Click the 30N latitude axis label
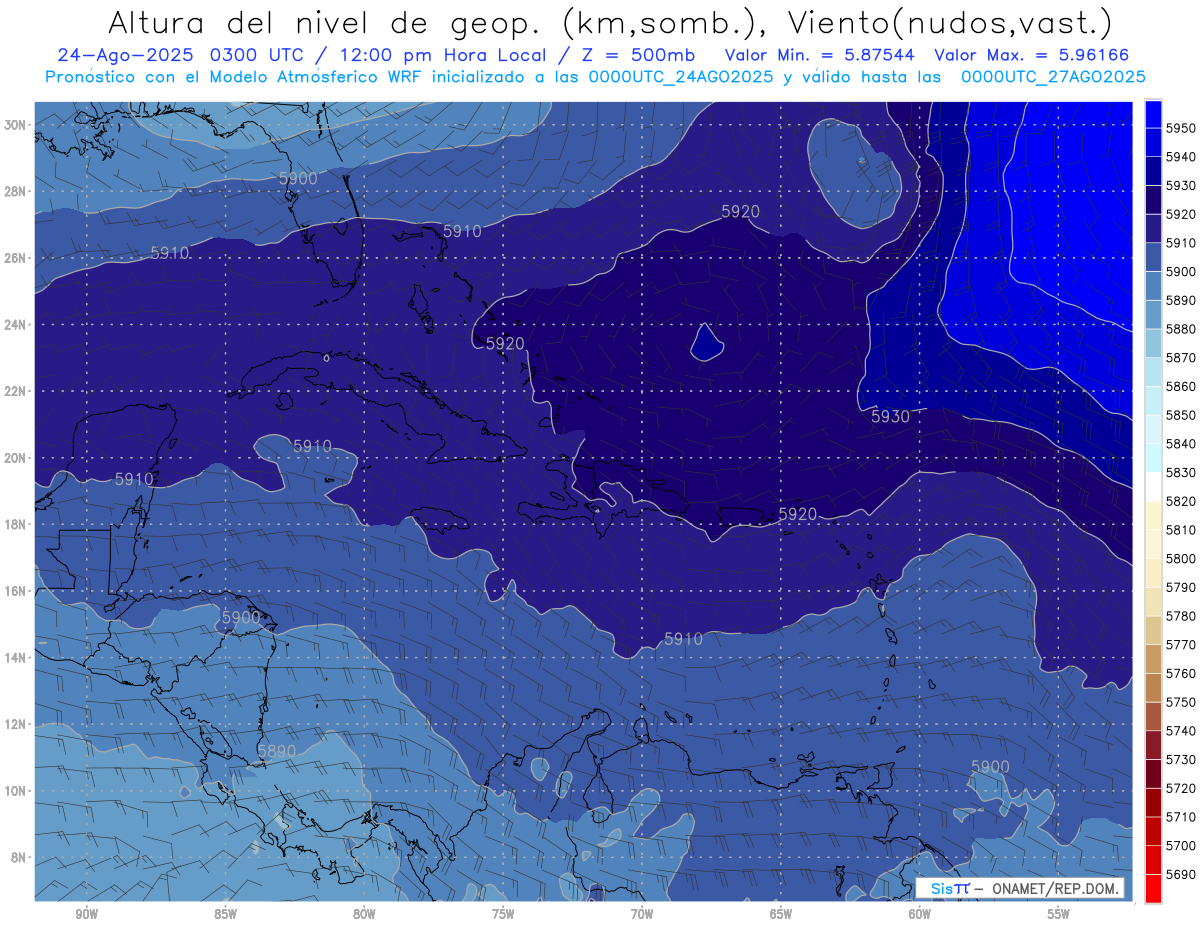The image size is (1200, 927). click(x=15, y=125)
